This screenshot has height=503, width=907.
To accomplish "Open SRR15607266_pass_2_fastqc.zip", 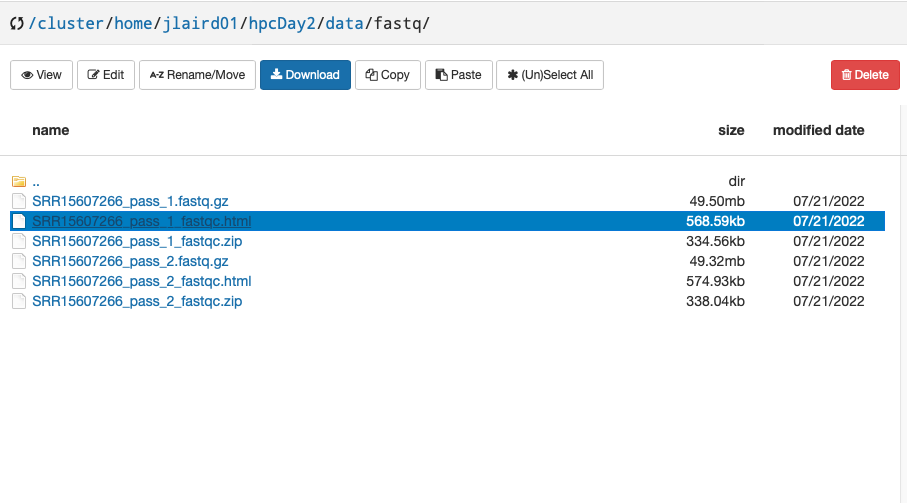I will (x=137, y=301).
